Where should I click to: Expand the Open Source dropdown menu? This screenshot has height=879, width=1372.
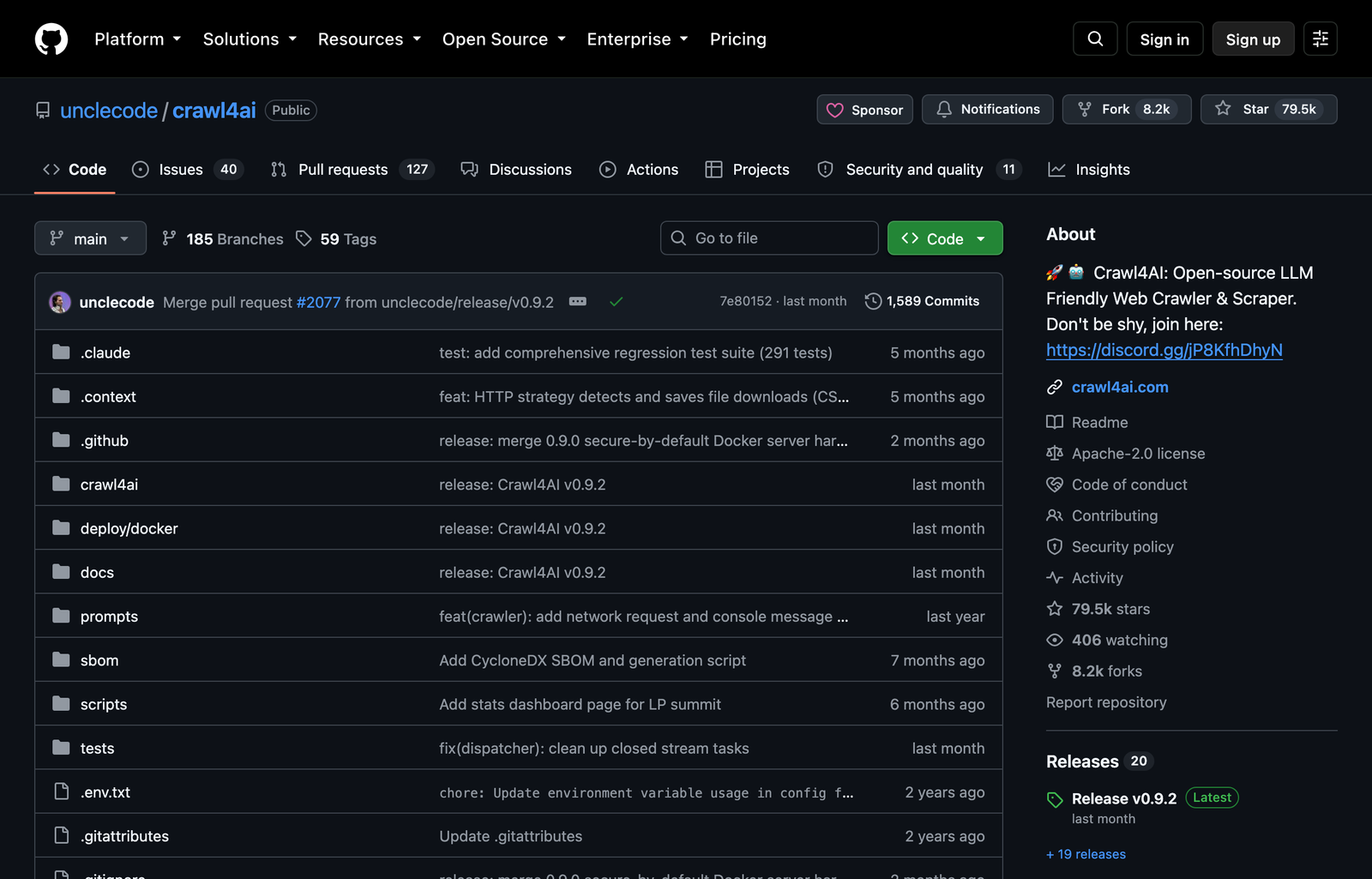tap(504, 39)
